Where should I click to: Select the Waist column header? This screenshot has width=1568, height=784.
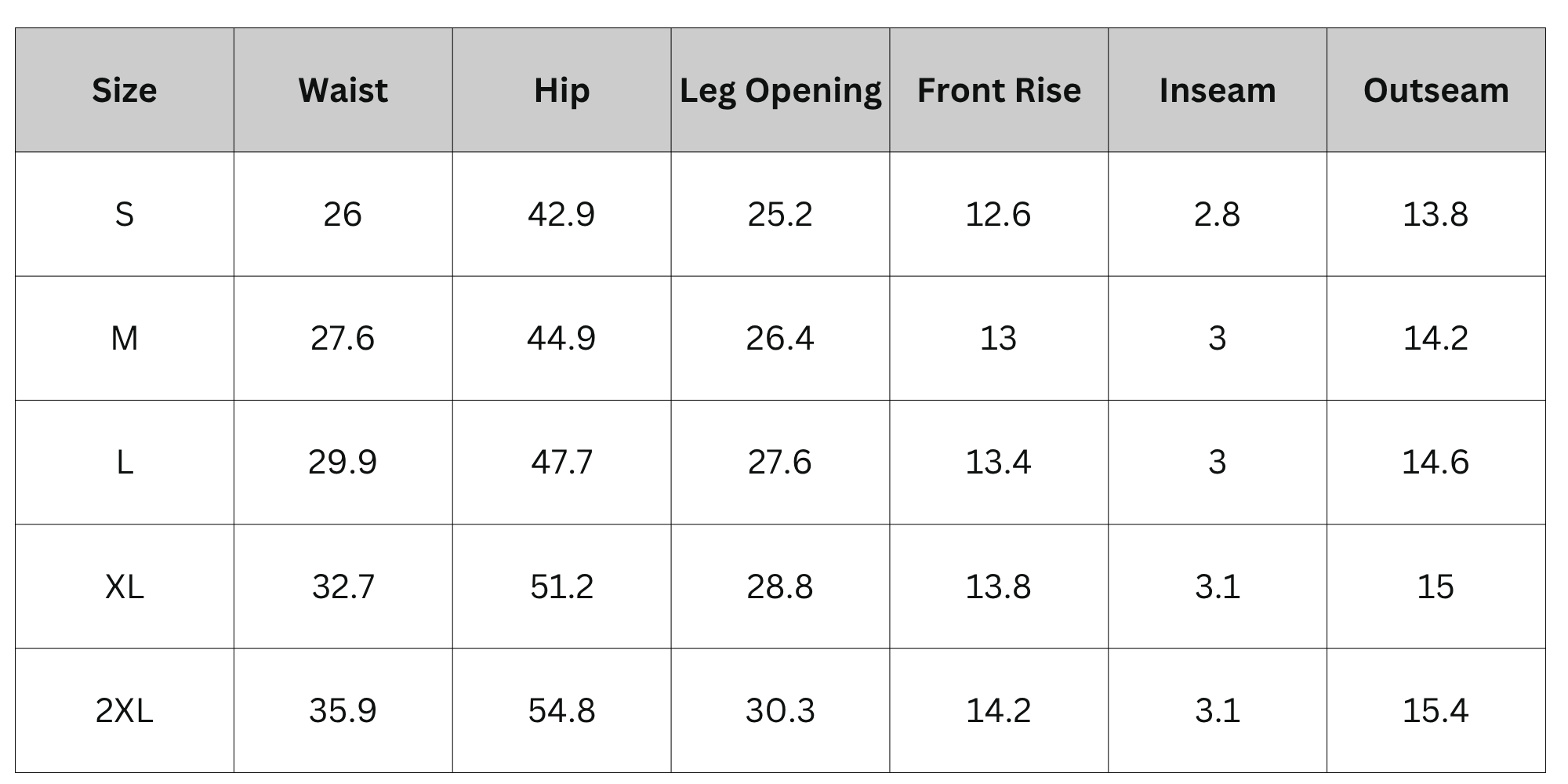click(x=343, y=90)
